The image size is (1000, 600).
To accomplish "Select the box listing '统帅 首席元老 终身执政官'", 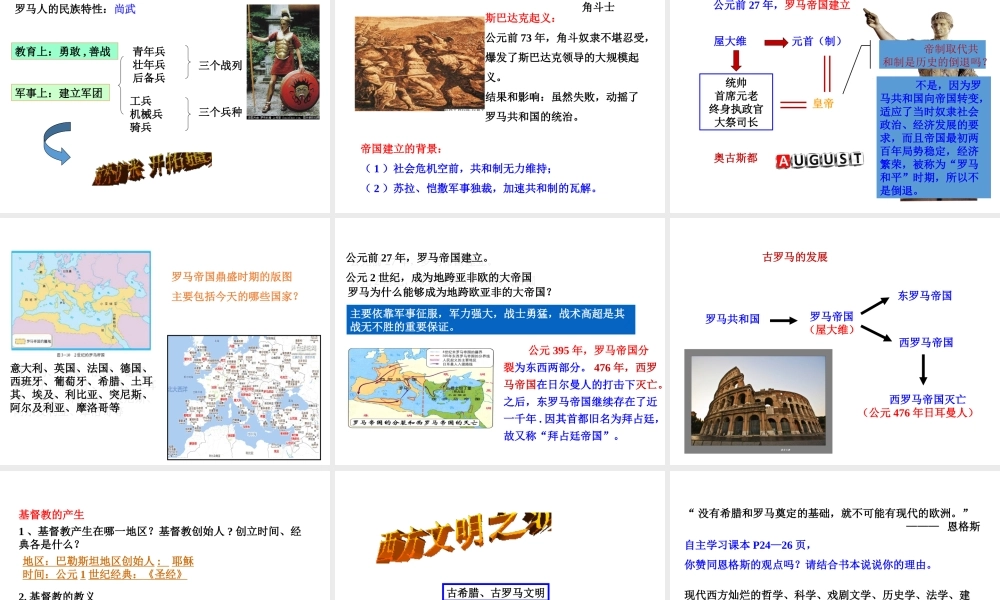I will point(736,102).
